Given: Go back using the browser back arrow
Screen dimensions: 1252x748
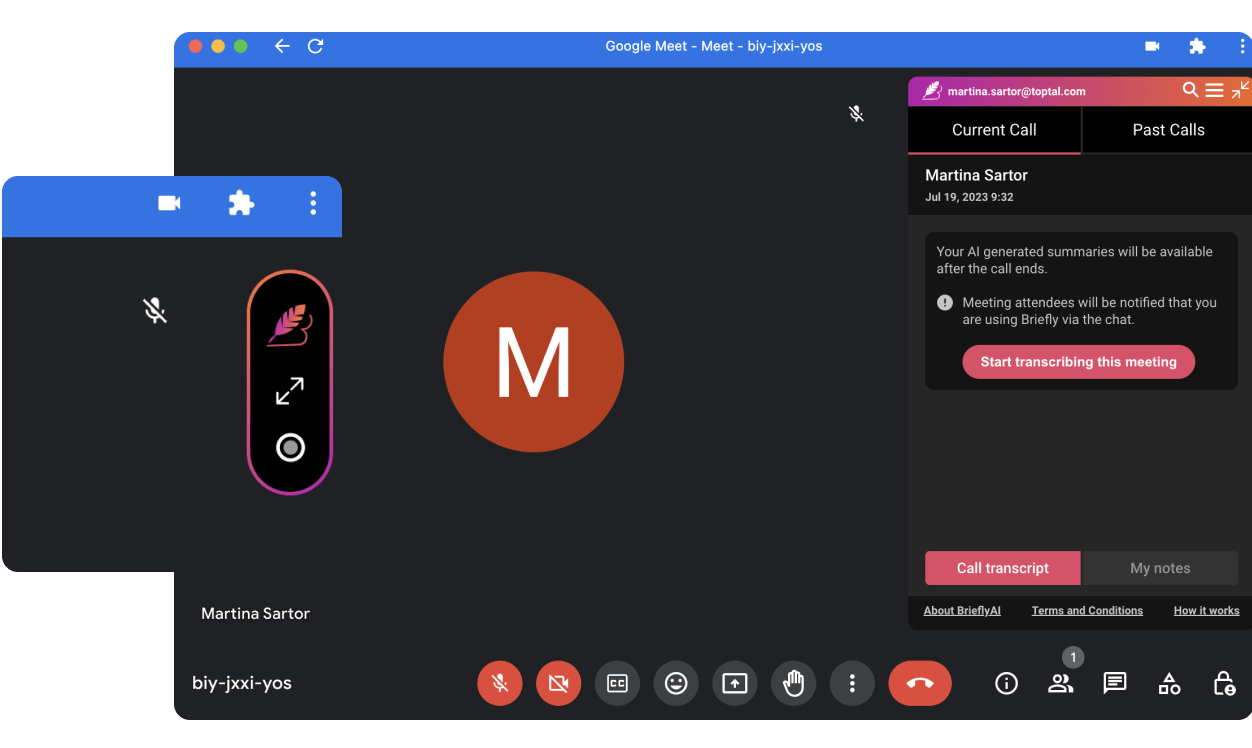Looking at the screenshot, I should click(x=282, y=46).
